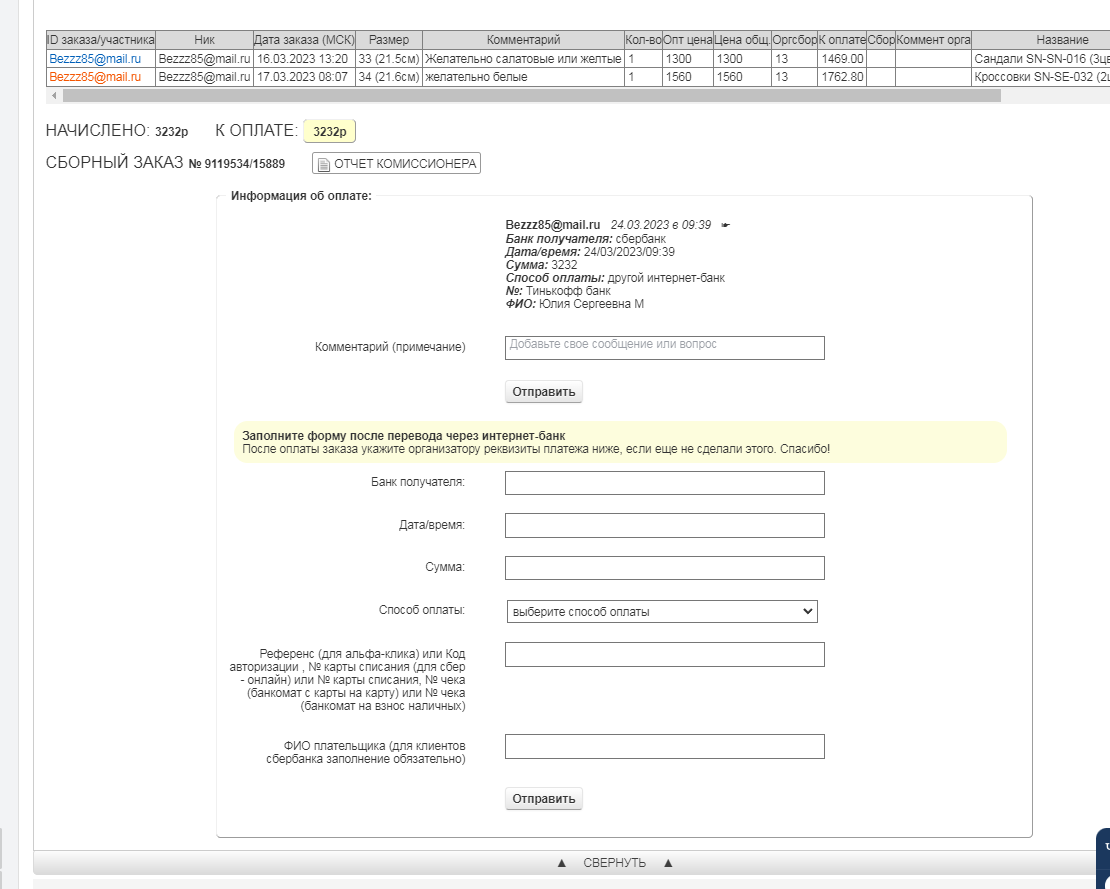
Task: Click the yellow 3232р К ОПЛАТЕ button
Action: [329, 132]
